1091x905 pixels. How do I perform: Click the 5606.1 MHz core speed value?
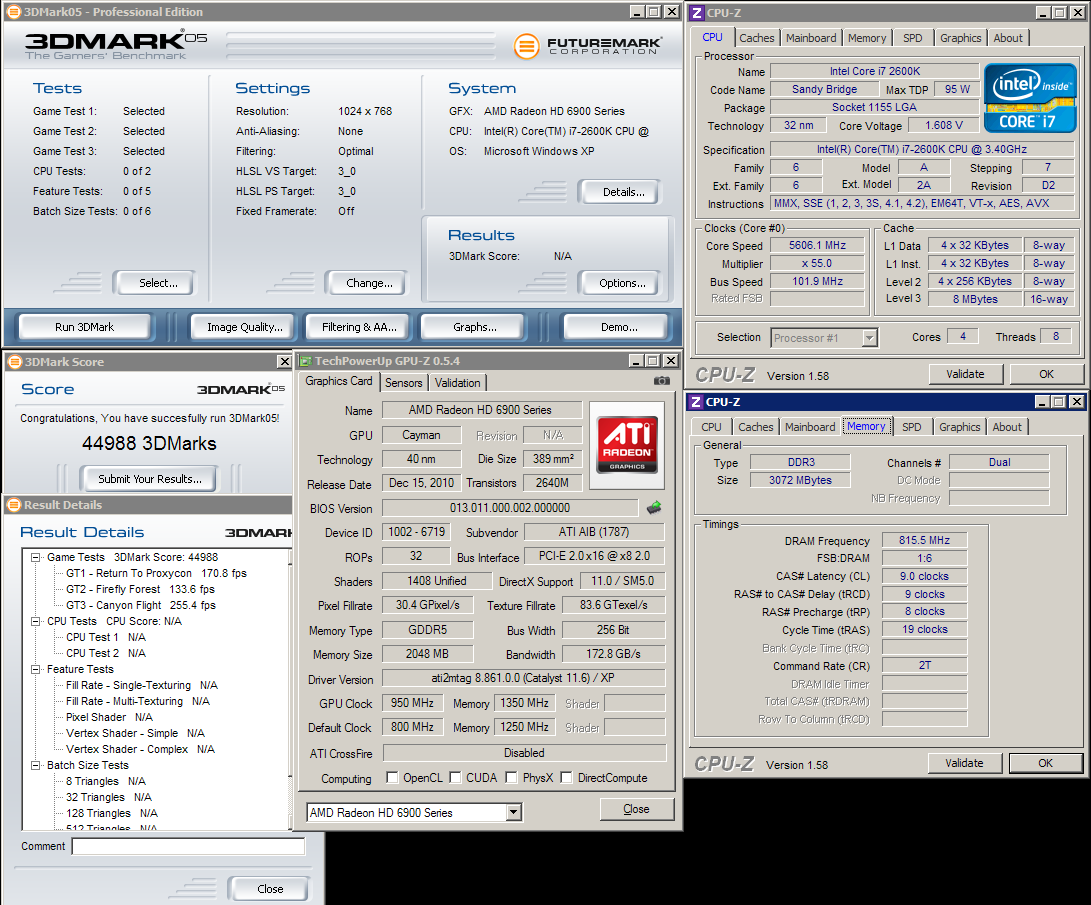[x=818, y=246]
